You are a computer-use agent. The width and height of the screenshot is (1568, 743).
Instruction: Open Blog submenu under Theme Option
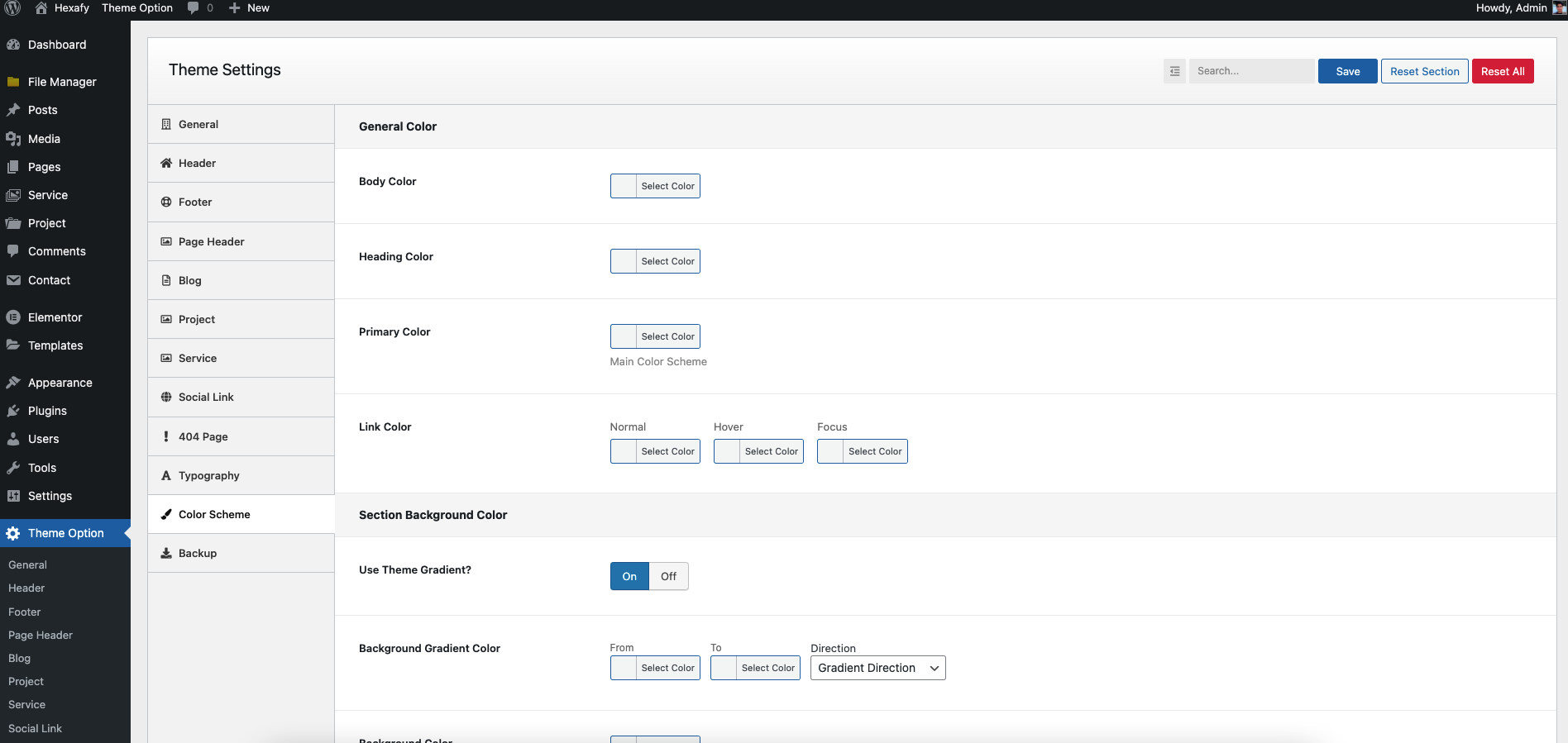[19, 658]
